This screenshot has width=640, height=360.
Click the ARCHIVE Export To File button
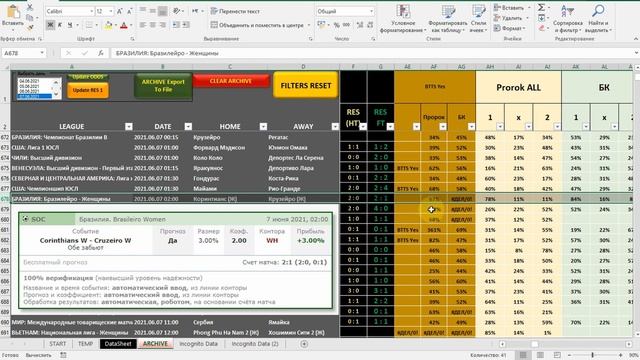[163, 86]
